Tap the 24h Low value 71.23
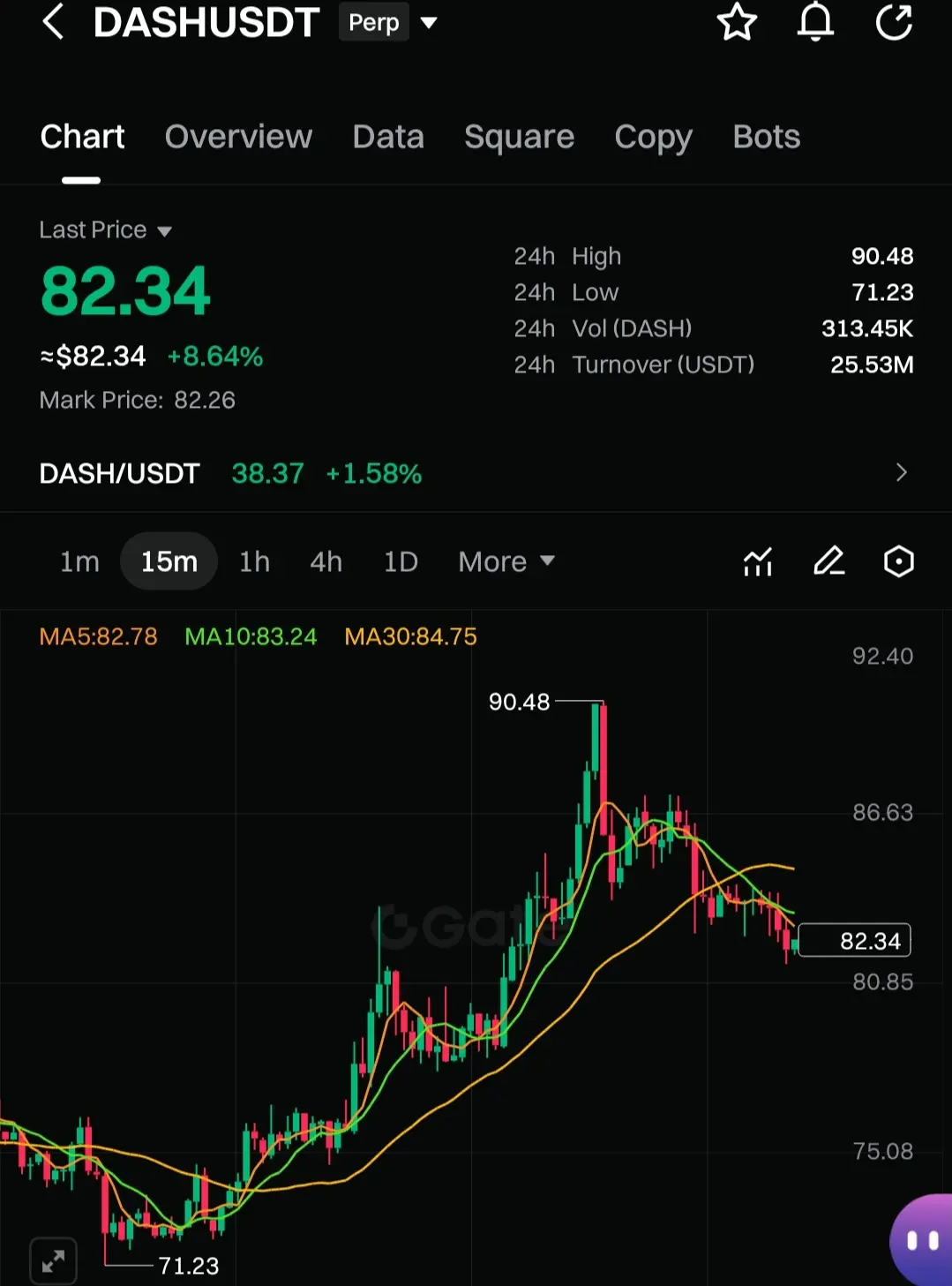 point(882,292)
